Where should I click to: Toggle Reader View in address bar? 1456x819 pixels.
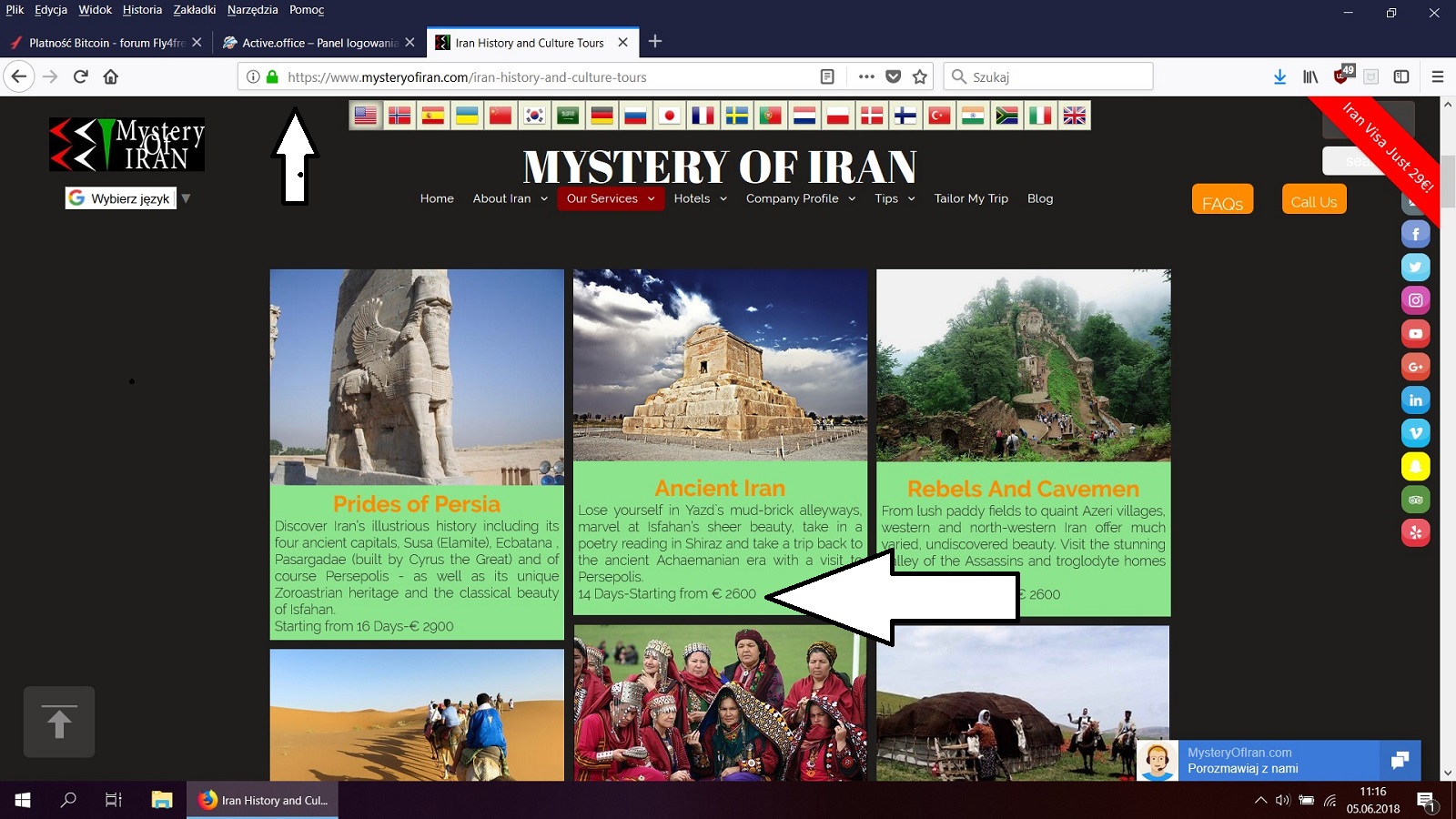[x=827, y=77]
